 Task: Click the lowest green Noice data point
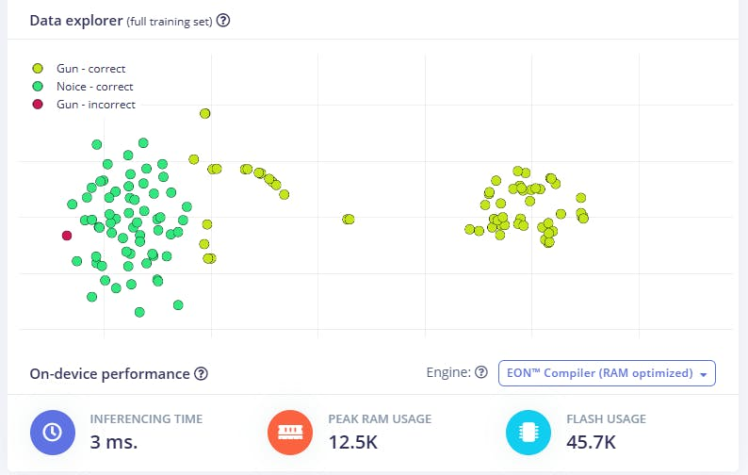point(140,312)
